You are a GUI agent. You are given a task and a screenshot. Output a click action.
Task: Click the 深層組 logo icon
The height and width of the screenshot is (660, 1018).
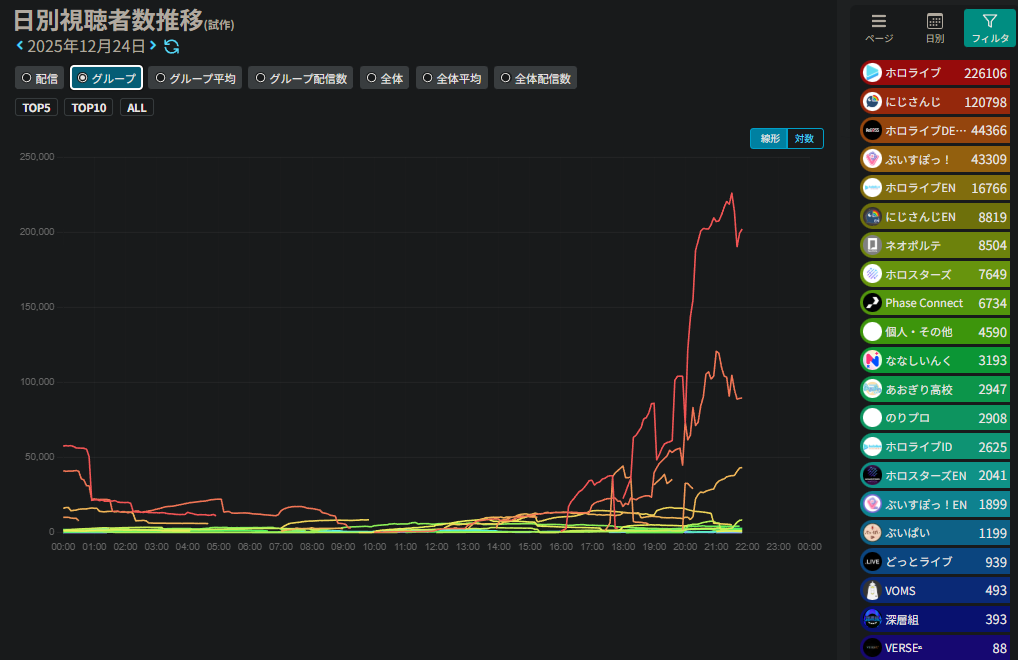872,619
